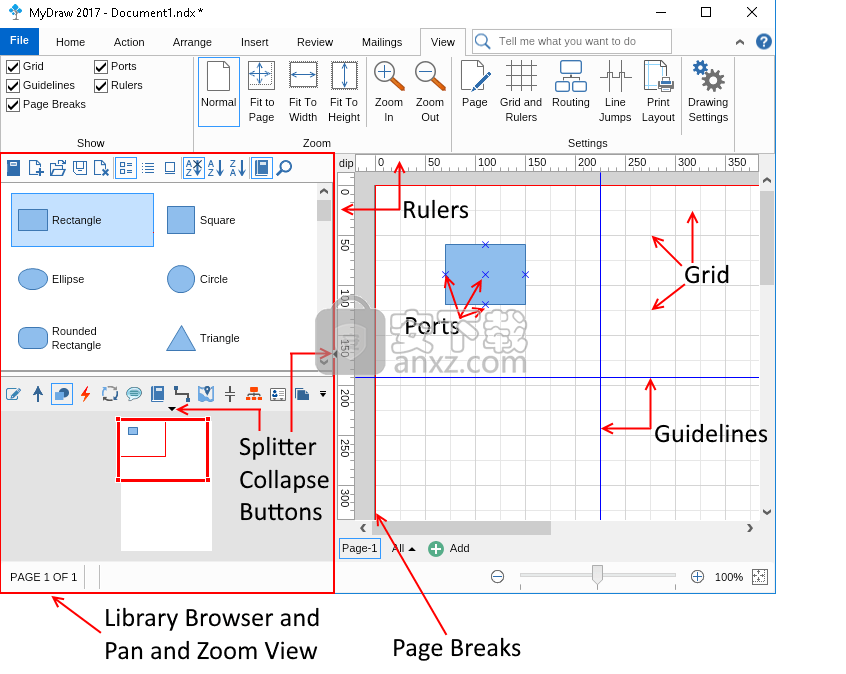Expand the All pages dropdown

tap(404, 549)
